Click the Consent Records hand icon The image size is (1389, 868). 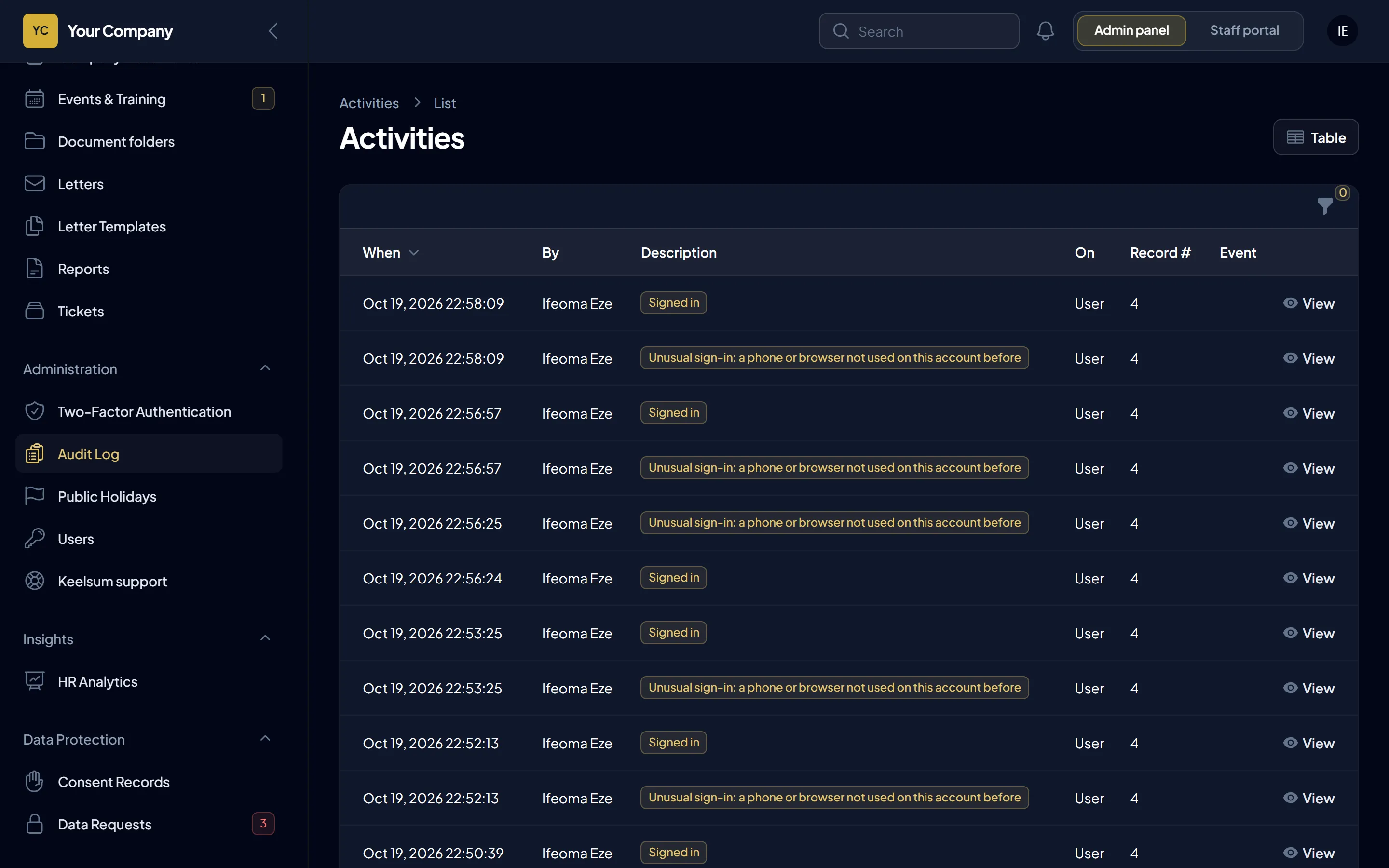point(34,781)
